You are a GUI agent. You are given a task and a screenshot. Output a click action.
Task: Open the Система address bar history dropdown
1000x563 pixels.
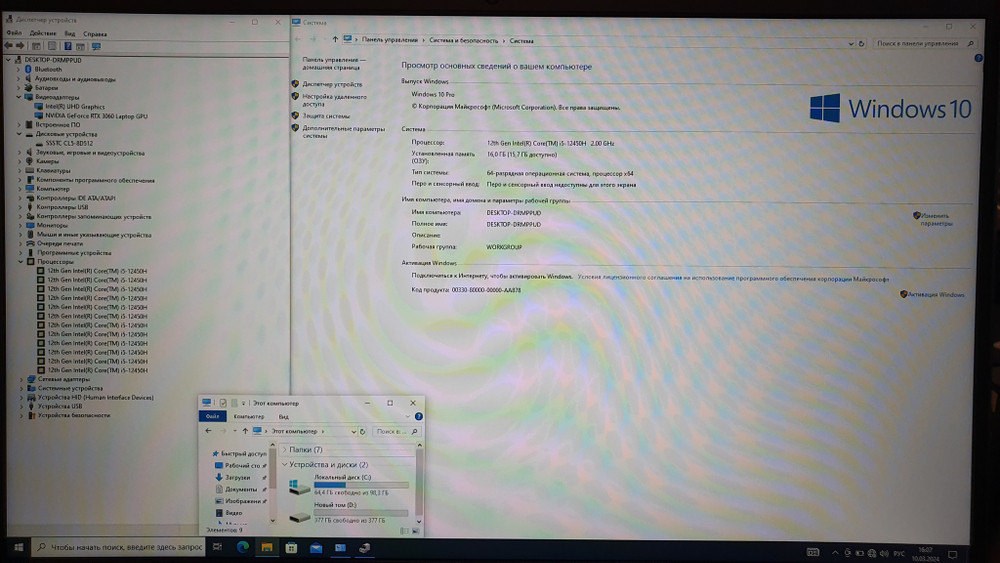[x=851, y=43]
